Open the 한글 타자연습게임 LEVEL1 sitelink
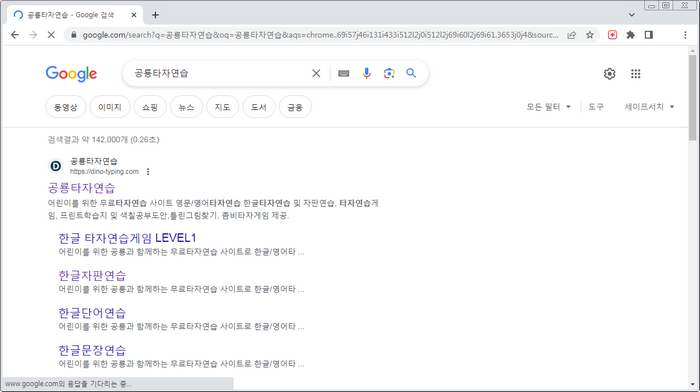The image size is (700, 392). tap(127, 238)
